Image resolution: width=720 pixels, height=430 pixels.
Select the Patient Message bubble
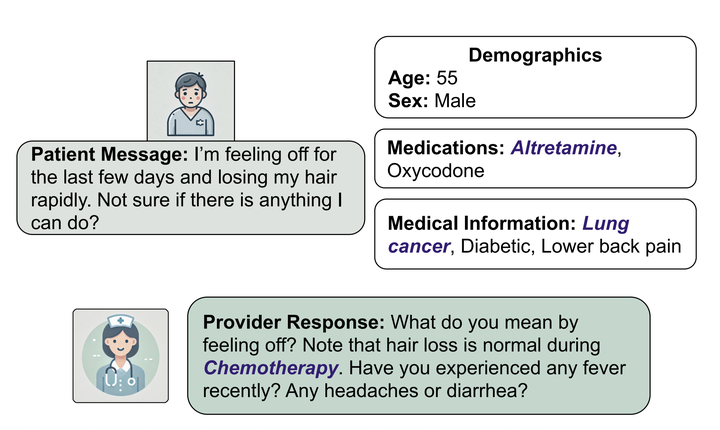click(191, 188)
